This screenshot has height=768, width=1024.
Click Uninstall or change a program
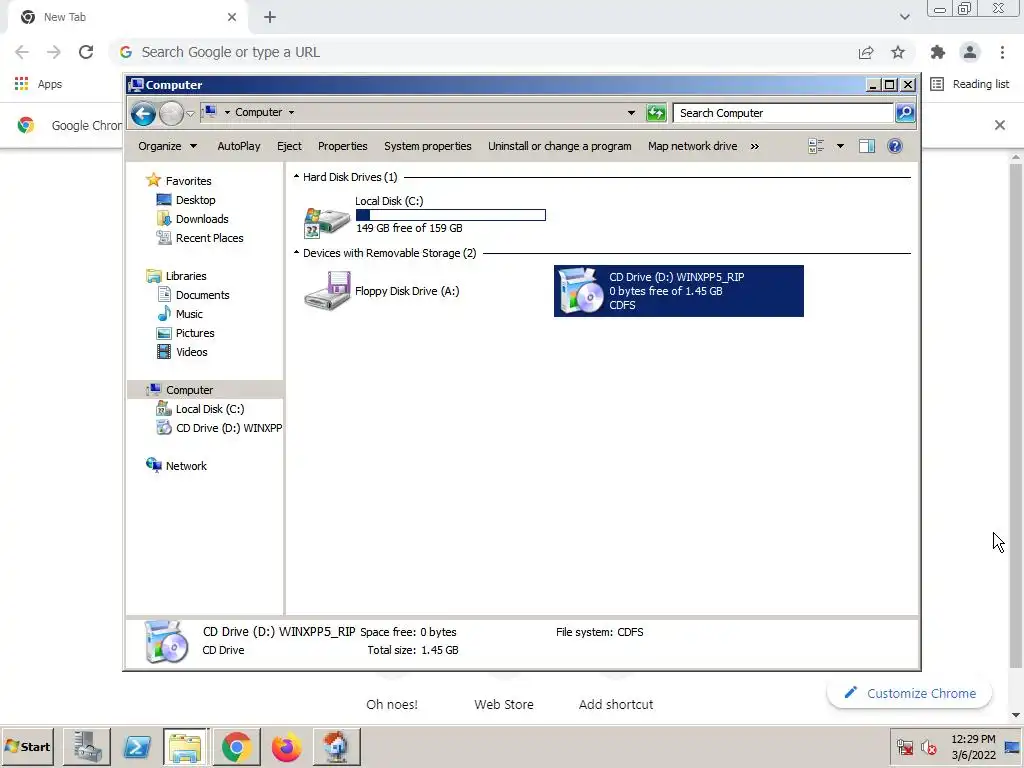tap(560, 146)
